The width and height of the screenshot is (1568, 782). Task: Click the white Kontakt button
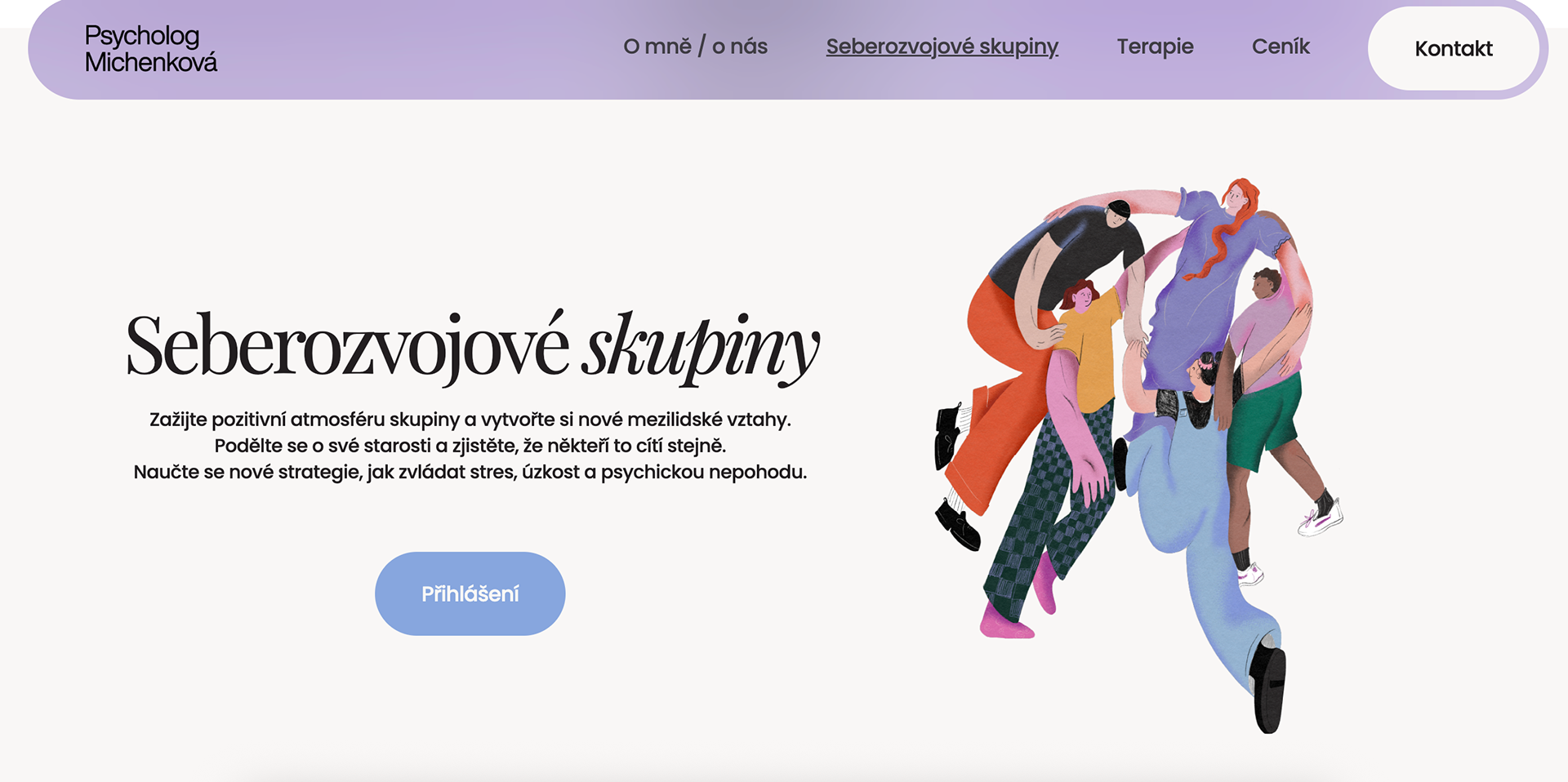point(1454,49)
